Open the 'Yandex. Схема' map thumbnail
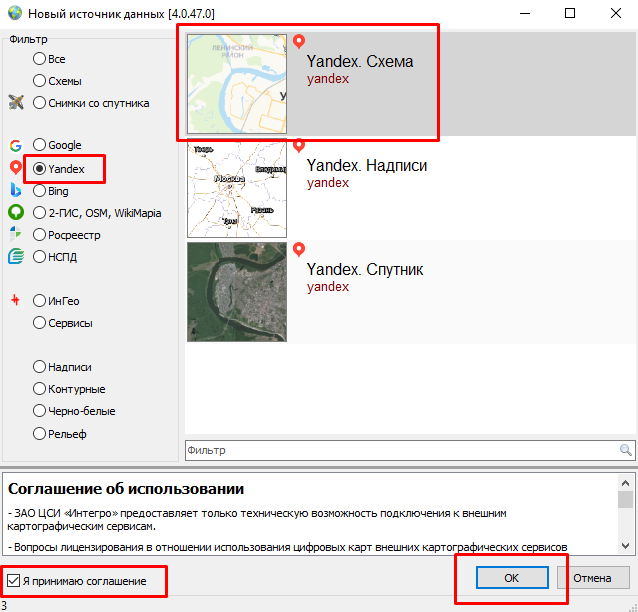 pyautogui.click(x=237, y=84)
